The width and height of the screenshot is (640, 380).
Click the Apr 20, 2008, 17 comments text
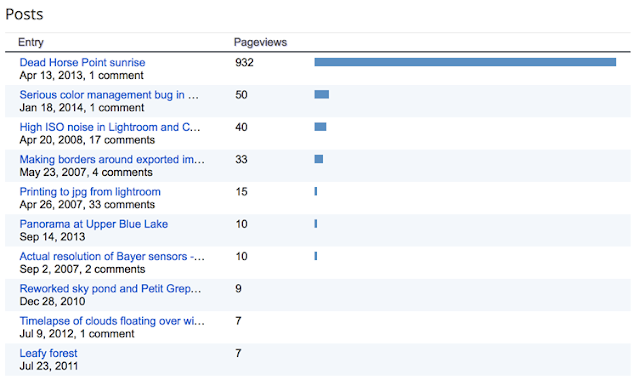(x=87, y=140)
